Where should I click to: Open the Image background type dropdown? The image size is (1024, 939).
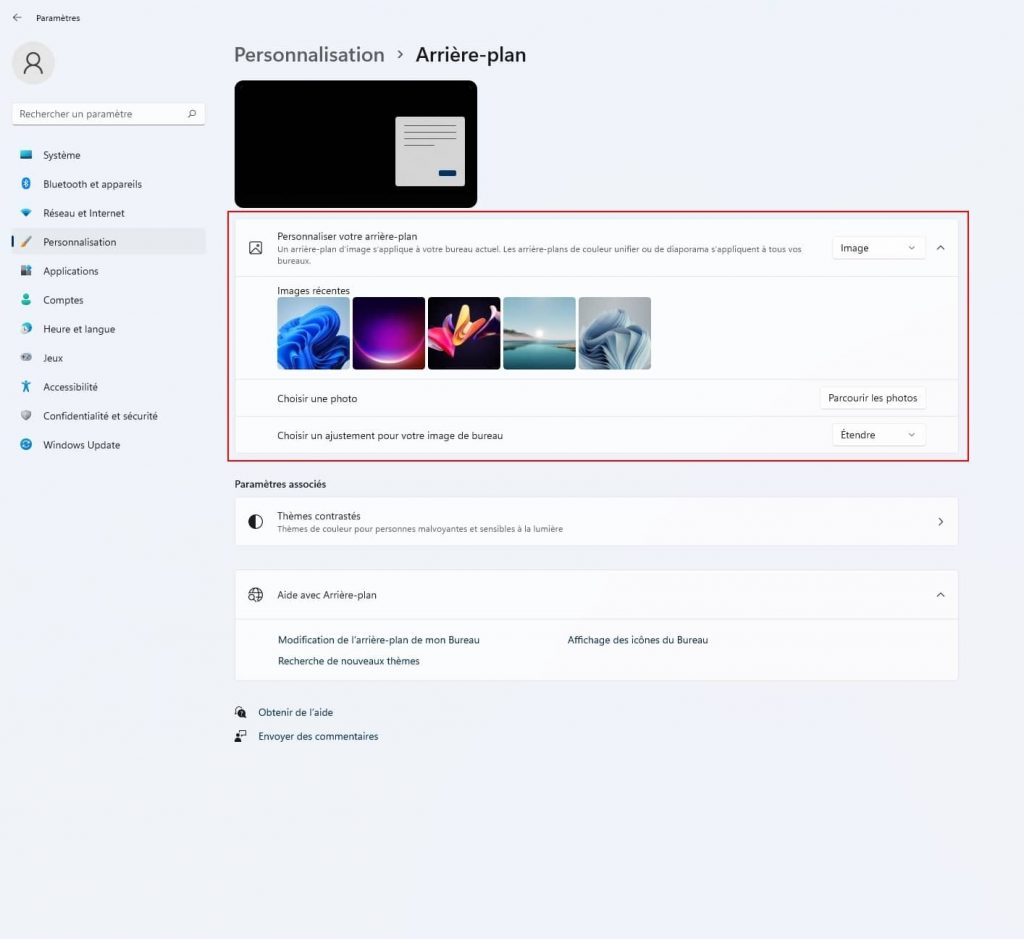tap(878, 248)
